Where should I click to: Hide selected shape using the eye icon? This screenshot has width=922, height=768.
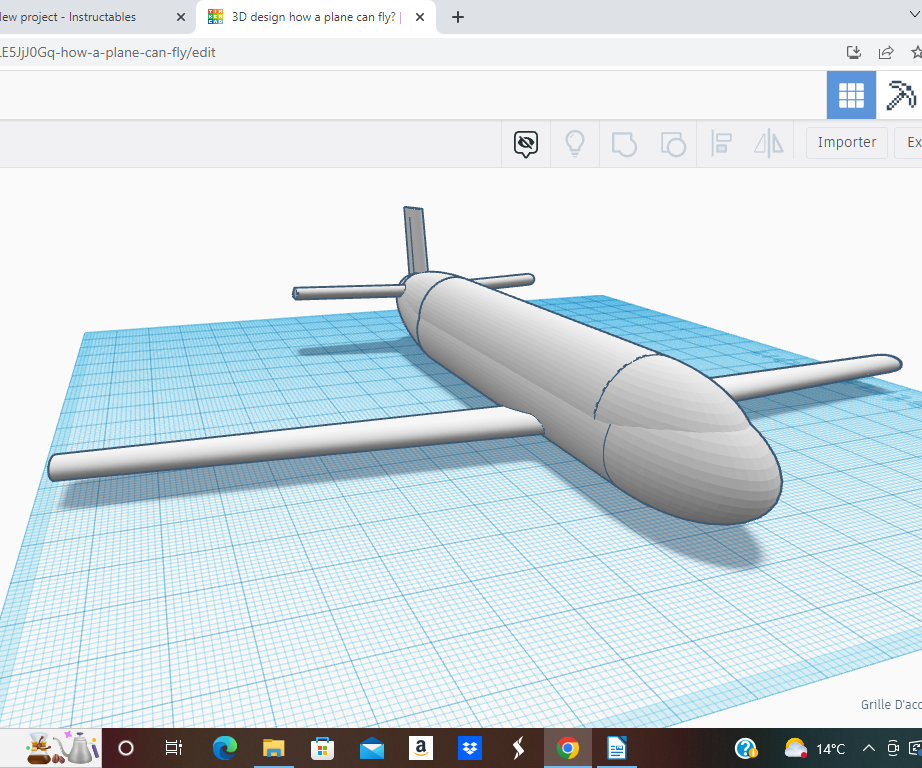525,142
